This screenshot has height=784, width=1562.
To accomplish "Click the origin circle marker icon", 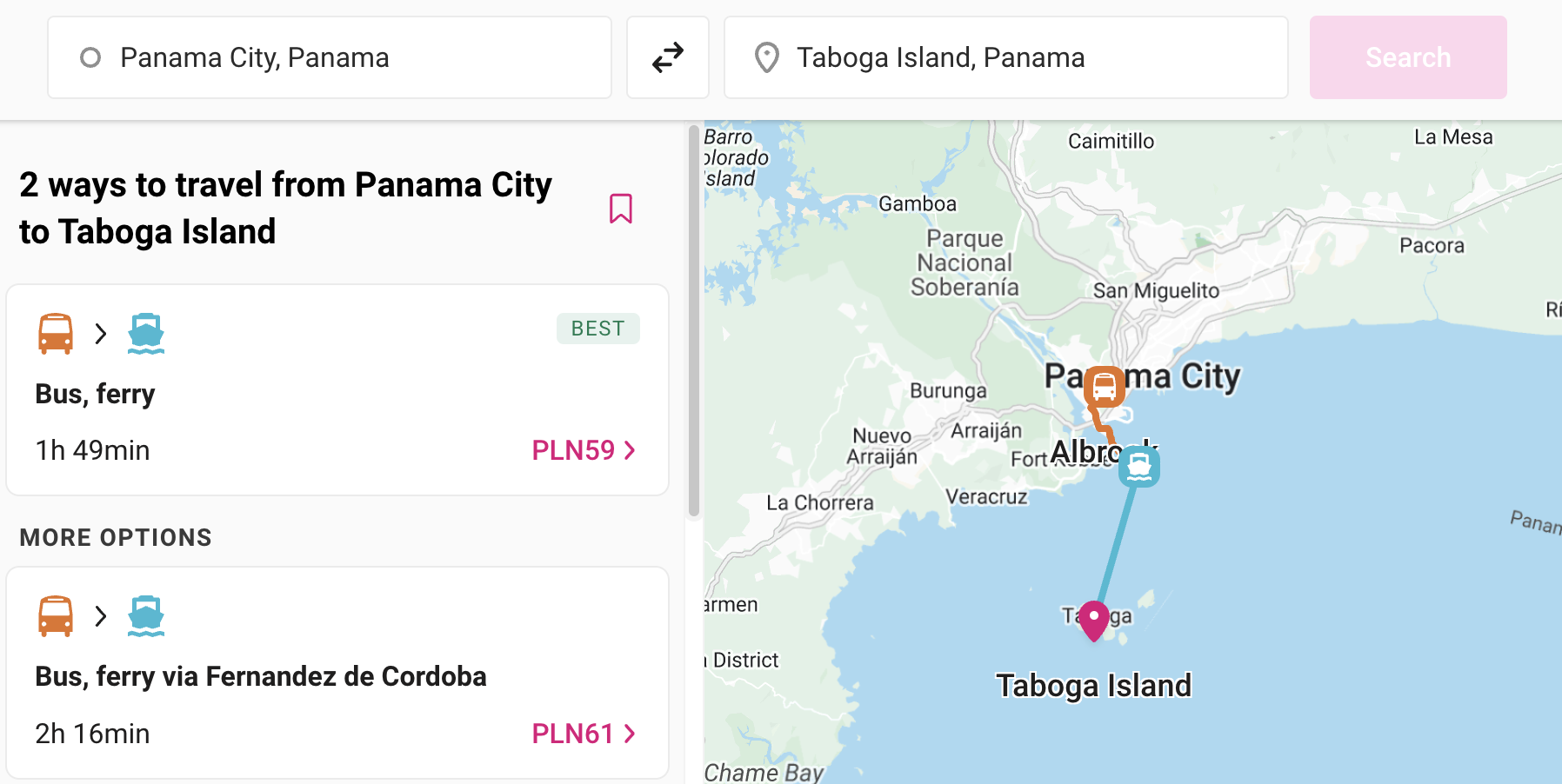I will click(90, 57).
